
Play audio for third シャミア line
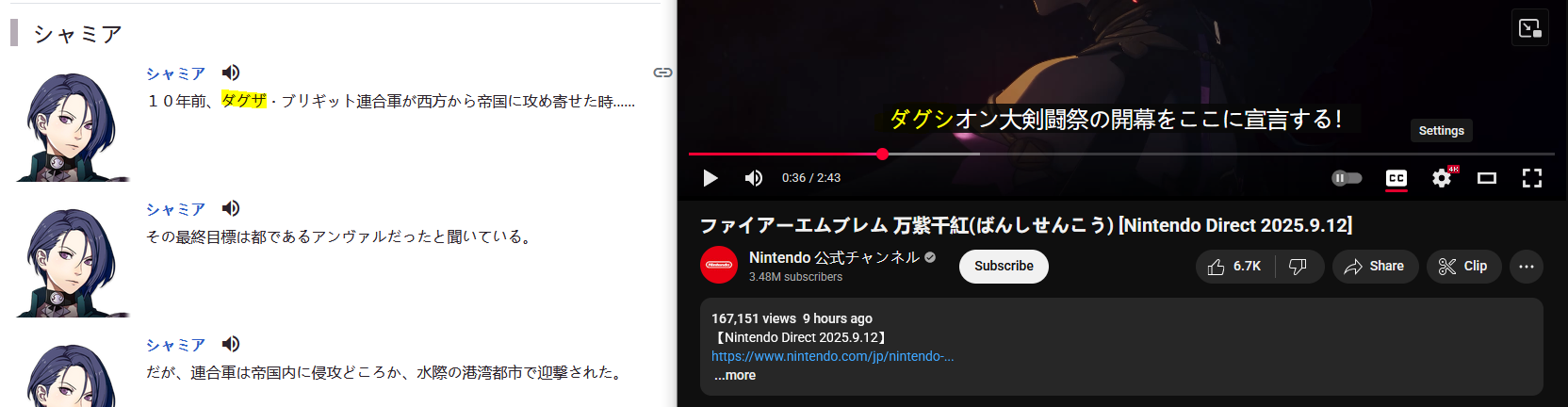point(231,344)
